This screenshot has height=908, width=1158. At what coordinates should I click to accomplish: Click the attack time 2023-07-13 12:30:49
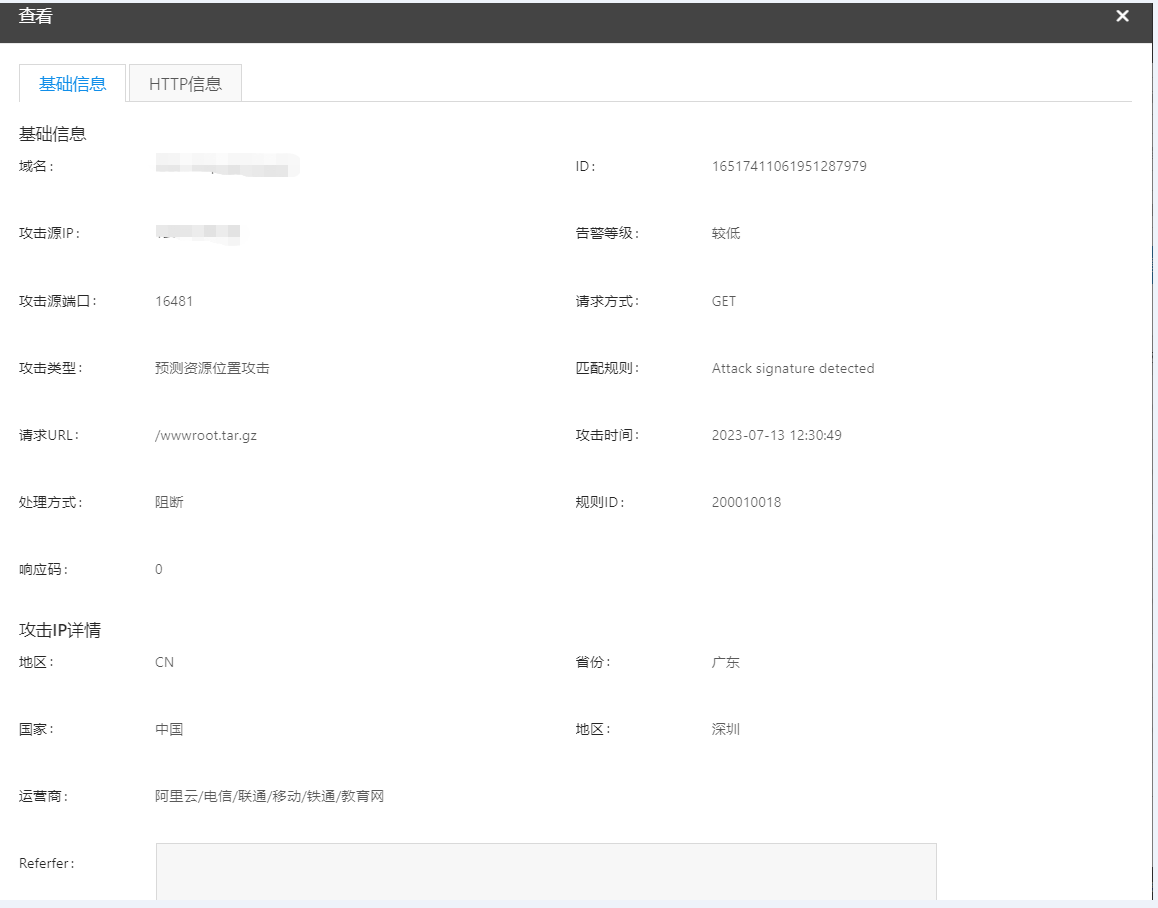[776, 436]
